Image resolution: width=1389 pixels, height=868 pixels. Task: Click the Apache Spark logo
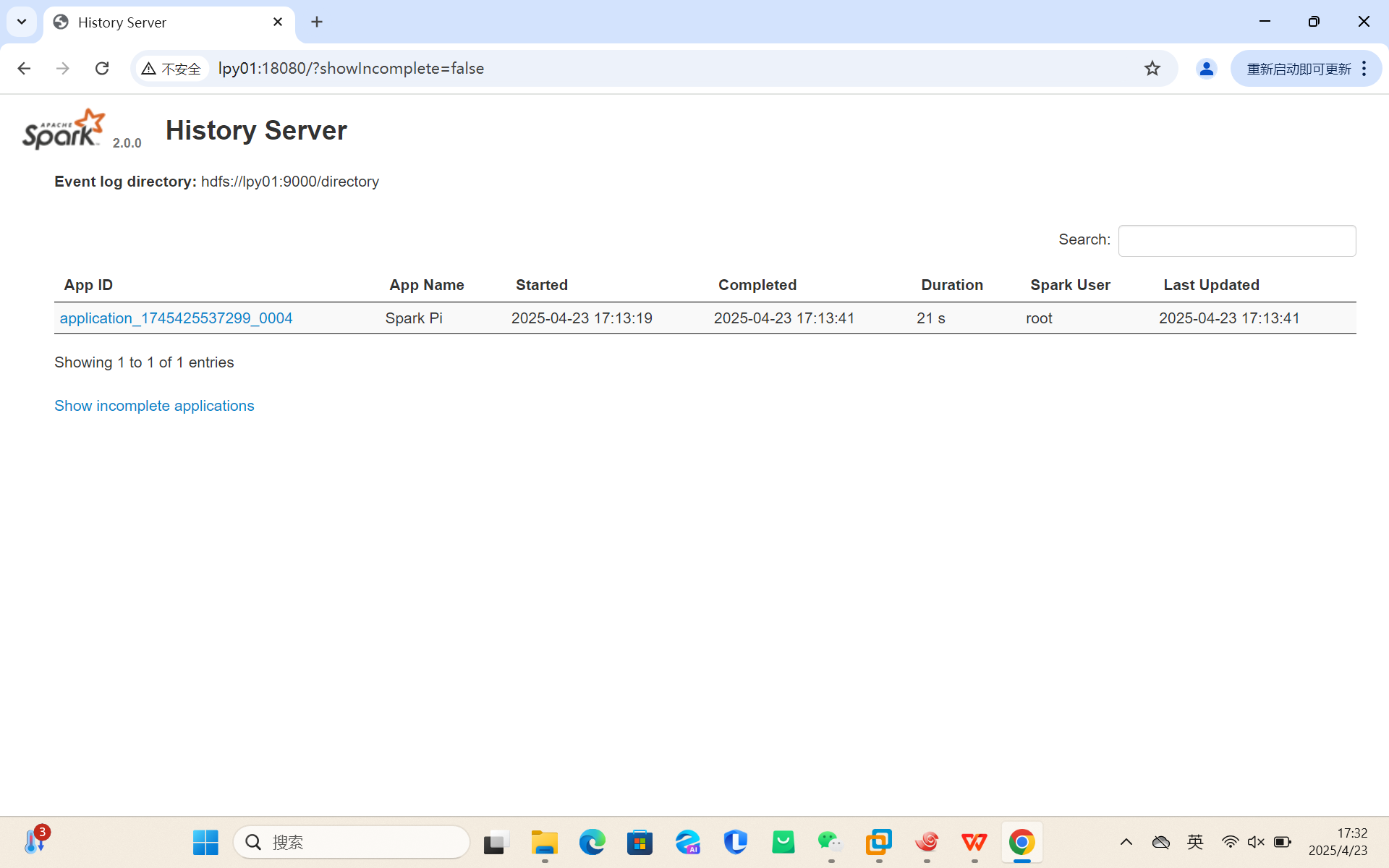(x=64, y=129)
